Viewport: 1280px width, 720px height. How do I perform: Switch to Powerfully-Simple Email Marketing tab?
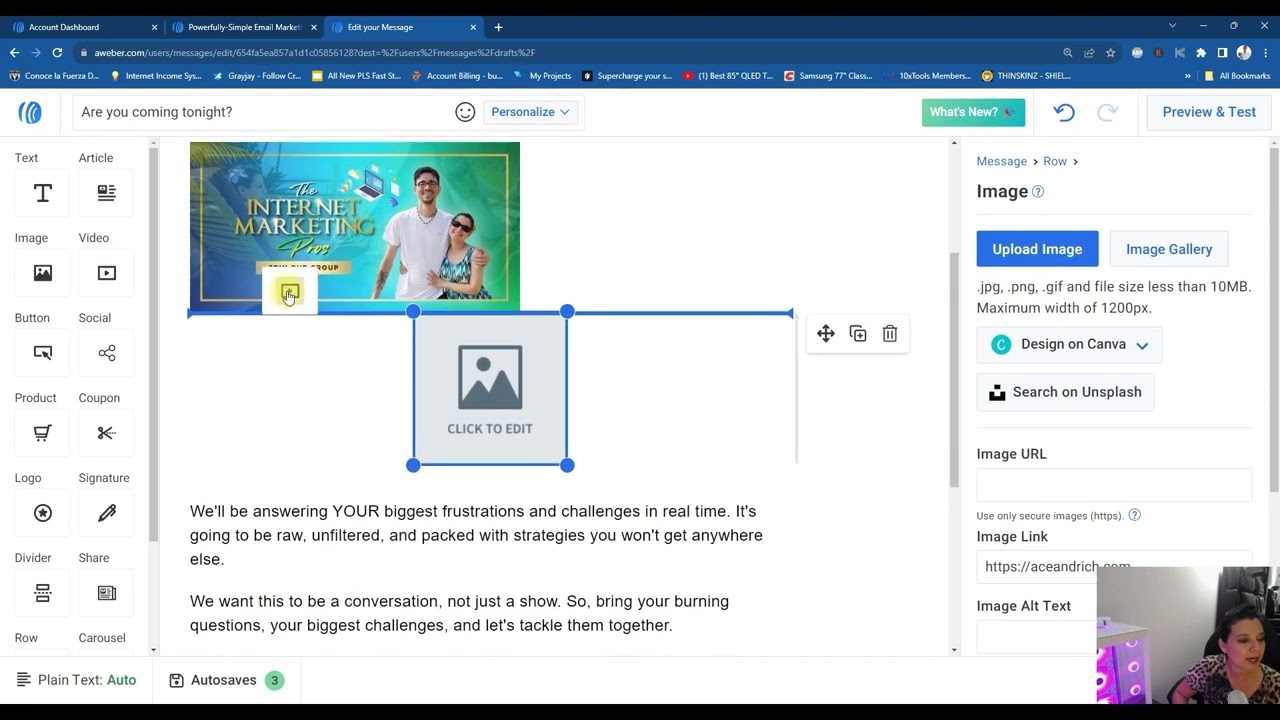tap(243, 27)
